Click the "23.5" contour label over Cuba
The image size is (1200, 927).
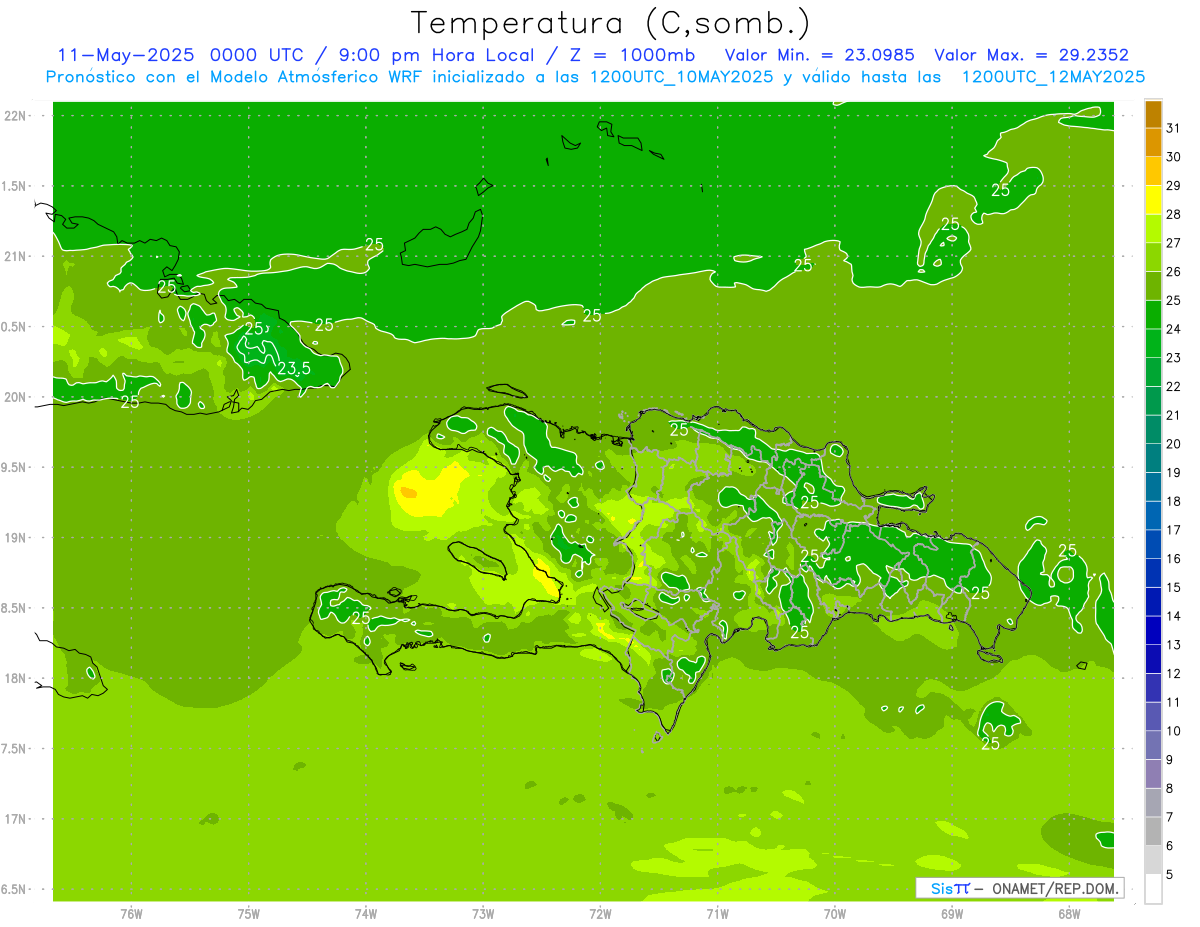click(x=293, y=368)
